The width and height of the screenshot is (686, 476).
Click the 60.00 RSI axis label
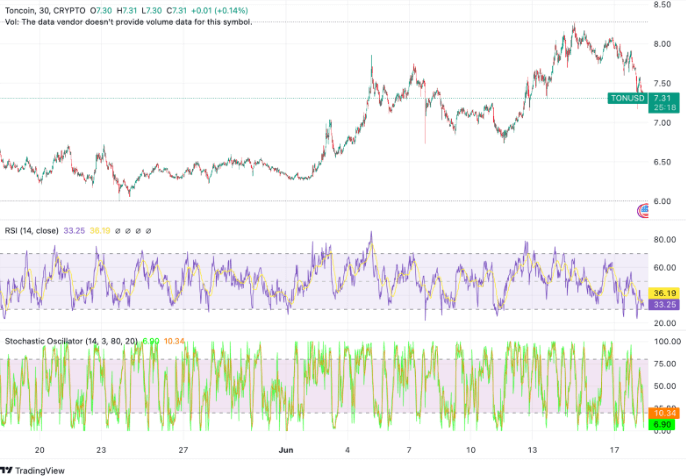coord(665,267)
